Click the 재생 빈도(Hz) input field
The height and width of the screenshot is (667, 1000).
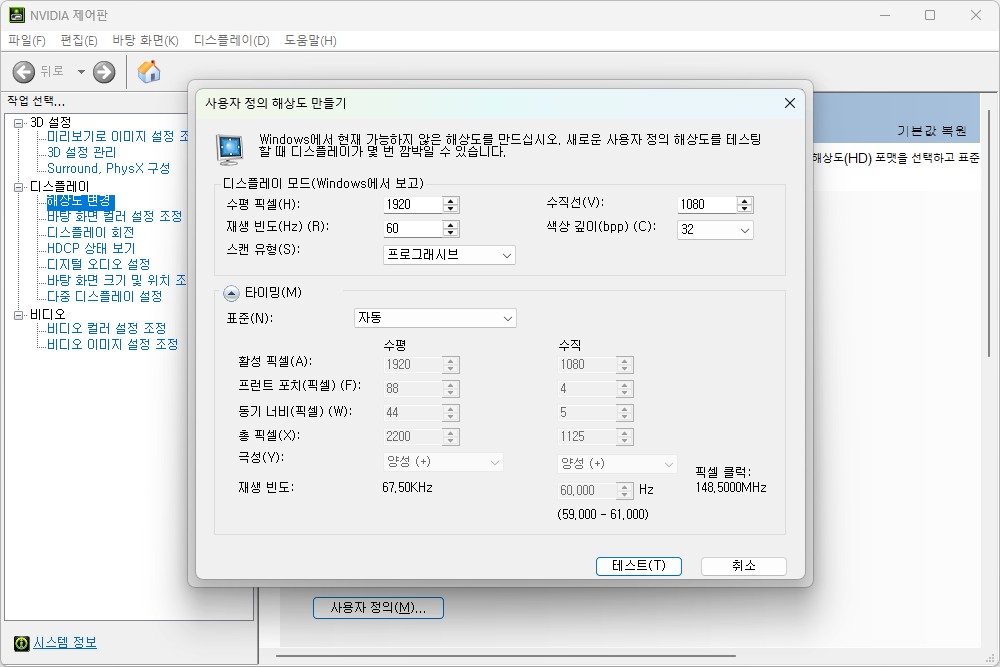point(413,229)
